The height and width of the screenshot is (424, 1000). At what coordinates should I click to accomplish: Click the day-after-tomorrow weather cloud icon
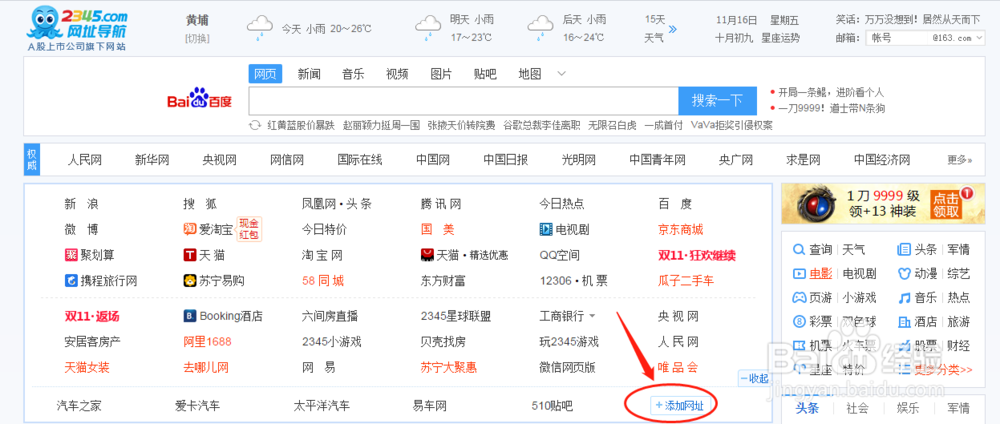(x=541, y=29)
